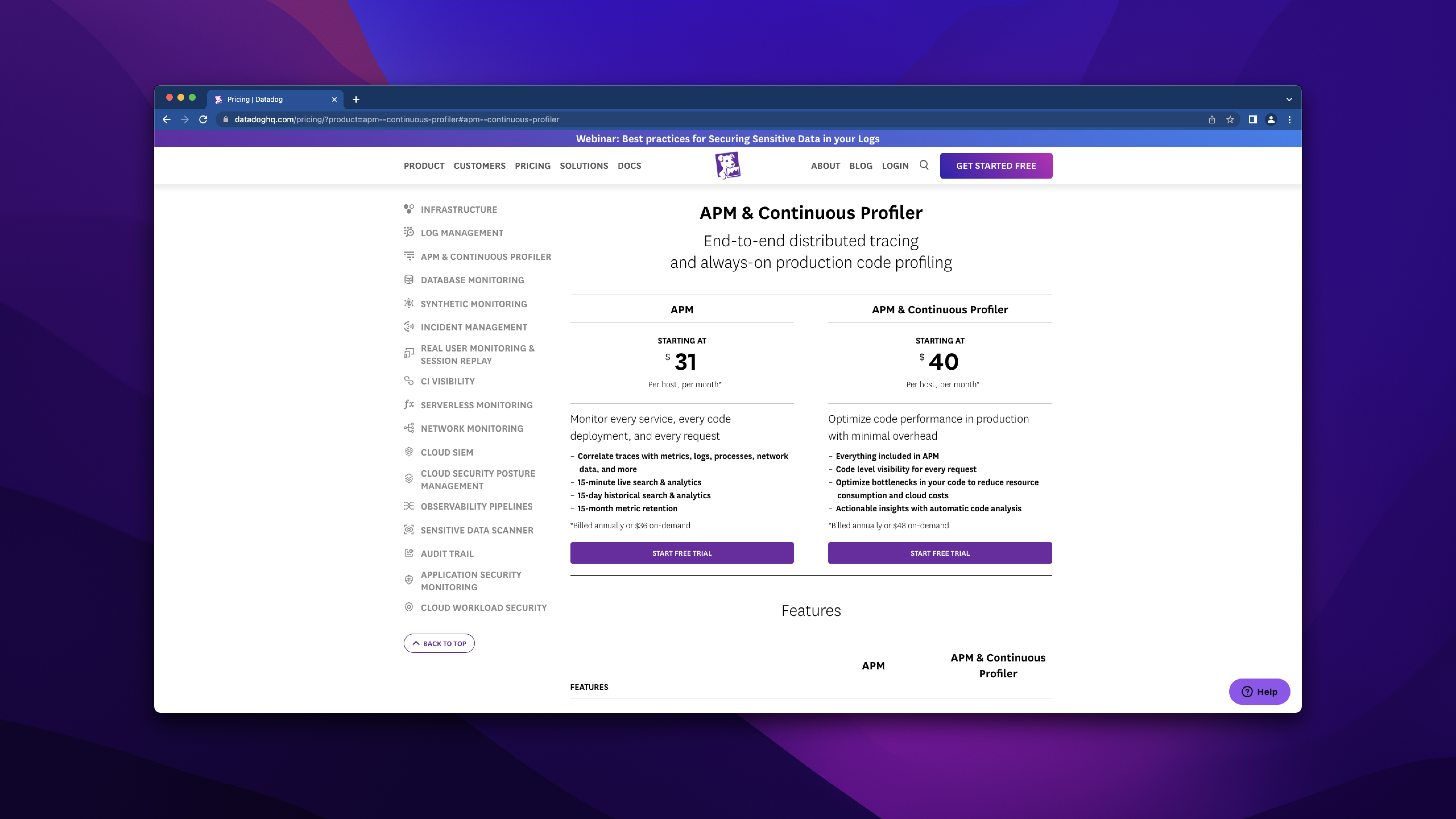
Task: Click GET STARTED FREE
Action: tap(996, 166)
